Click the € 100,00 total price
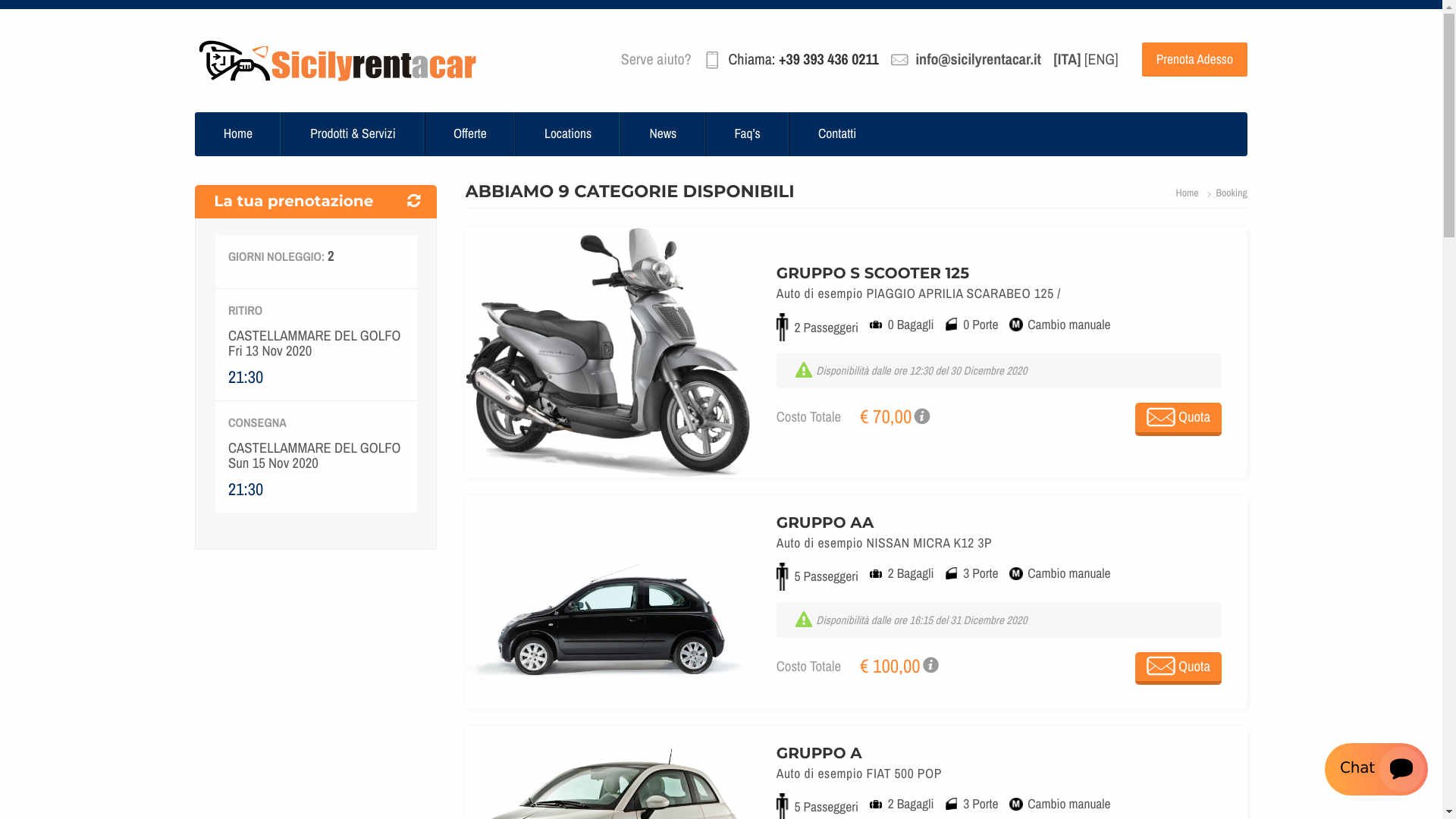Screen dimensions: 1456x819 (x=890, y=666)
